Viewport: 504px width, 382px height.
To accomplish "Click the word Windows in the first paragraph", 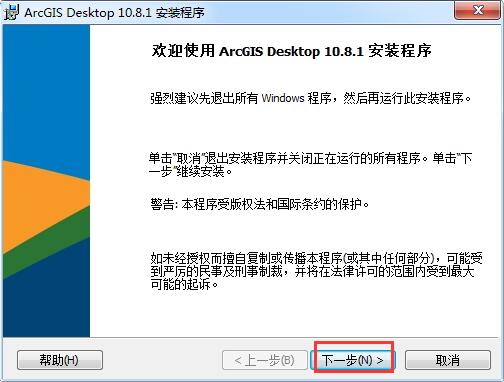I will (x=283, y=98).
